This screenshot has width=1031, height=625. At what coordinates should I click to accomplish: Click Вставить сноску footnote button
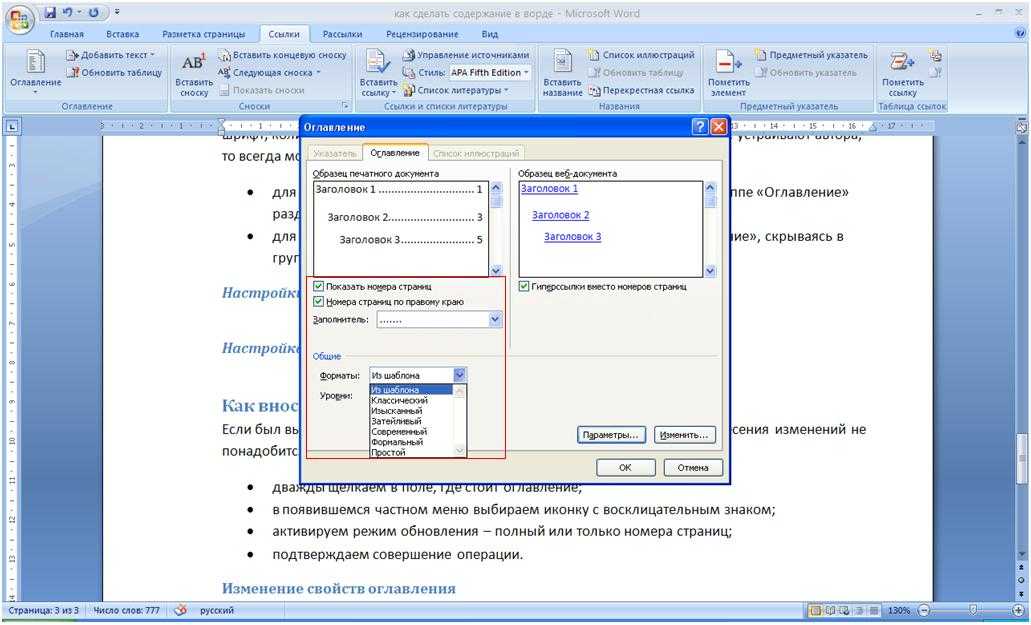[193, 74]
